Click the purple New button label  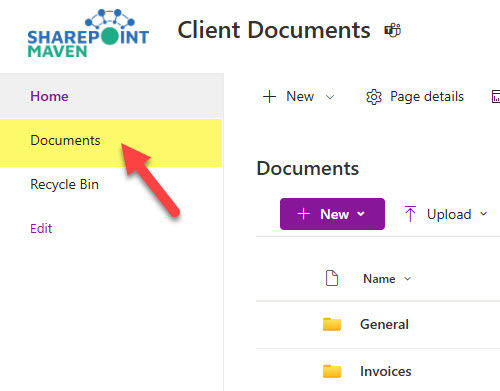[x=334, y=214]
